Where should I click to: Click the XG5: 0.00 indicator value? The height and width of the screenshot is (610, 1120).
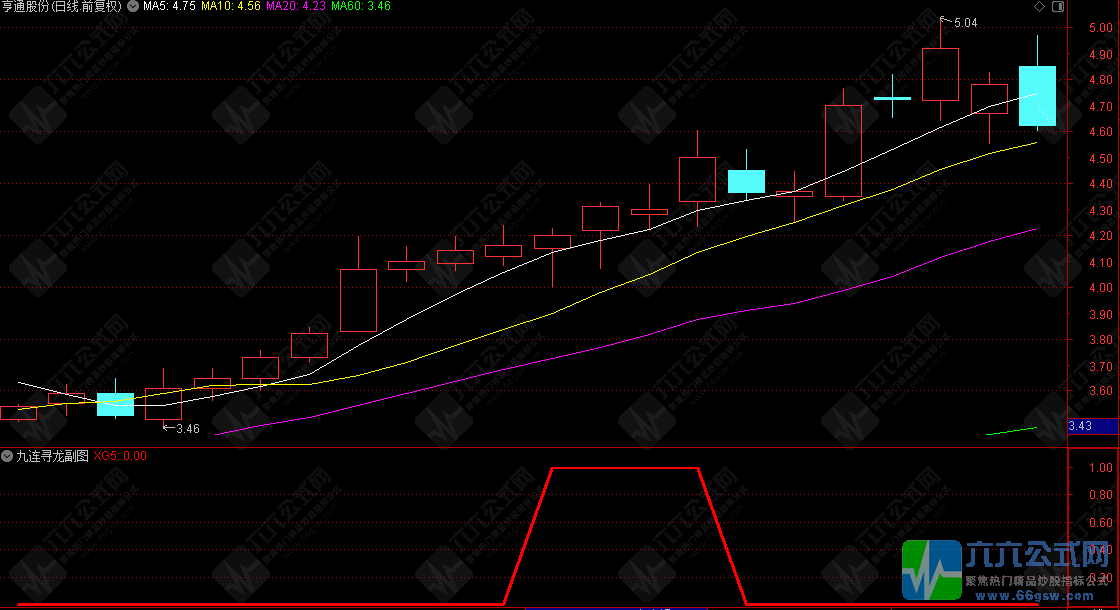[120, 456]
